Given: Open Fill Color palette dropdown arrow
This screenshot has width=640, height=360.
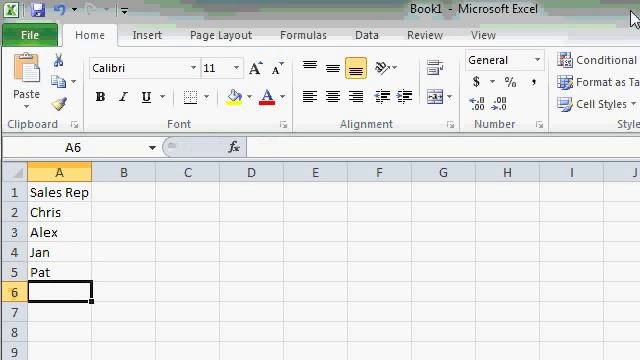Looking at the screenshot, I should pyautogui.click(x=249, y=97).
